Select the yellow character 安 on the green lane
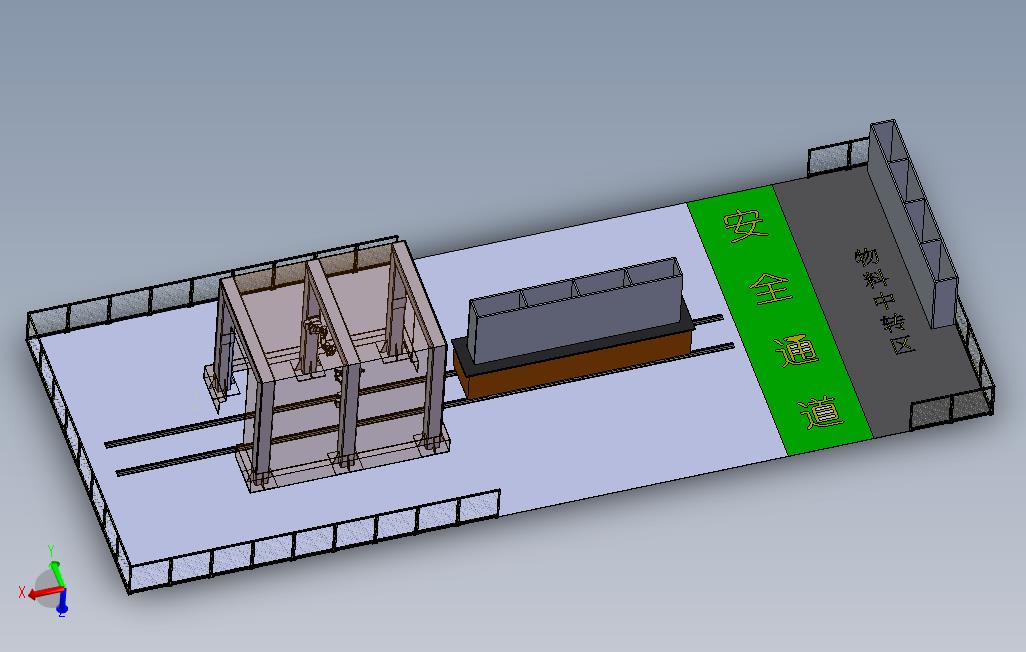 (745, 225)
